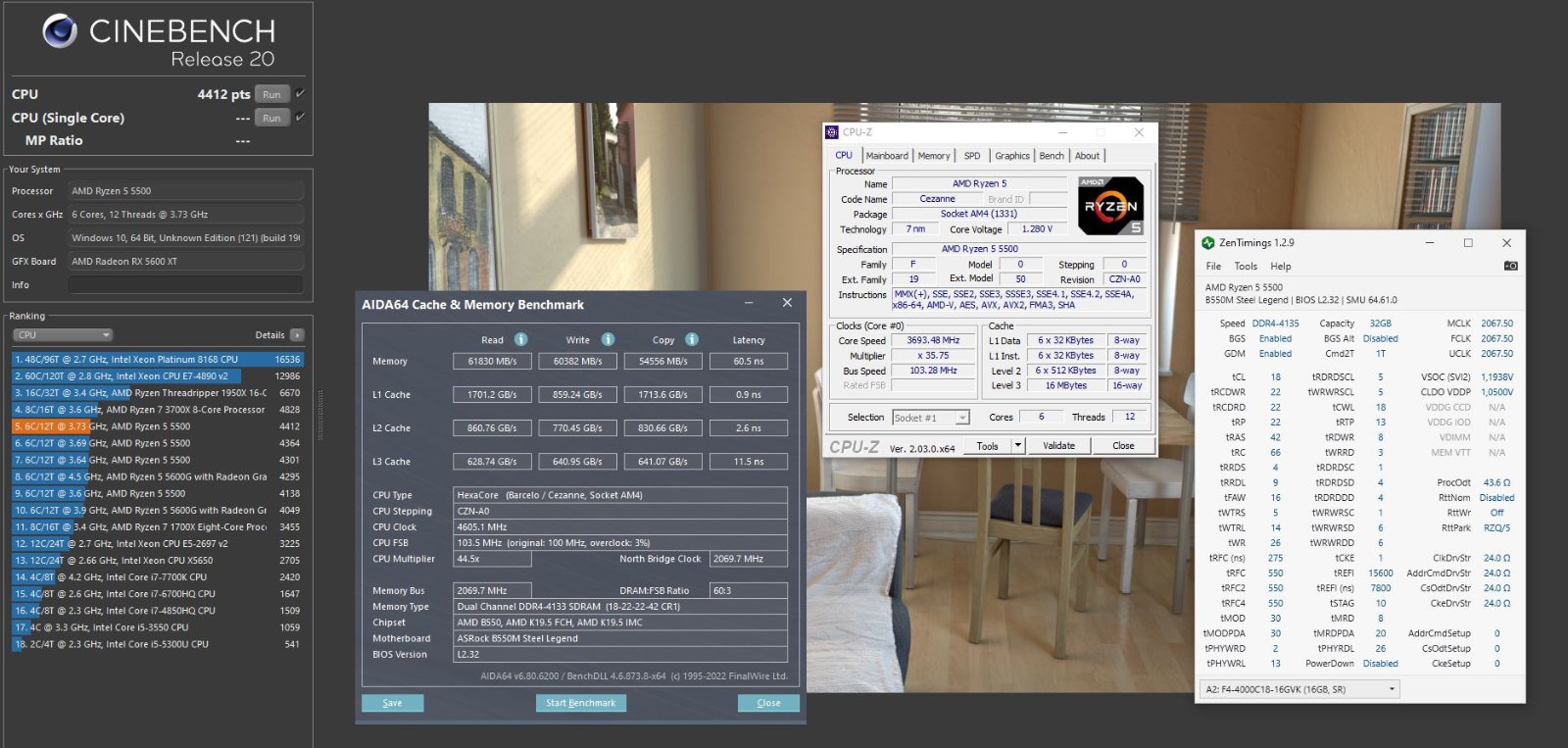Open the Help menu in ZenTimings
Viewport: 1568px width, 748px height.
coord(1281,267)
